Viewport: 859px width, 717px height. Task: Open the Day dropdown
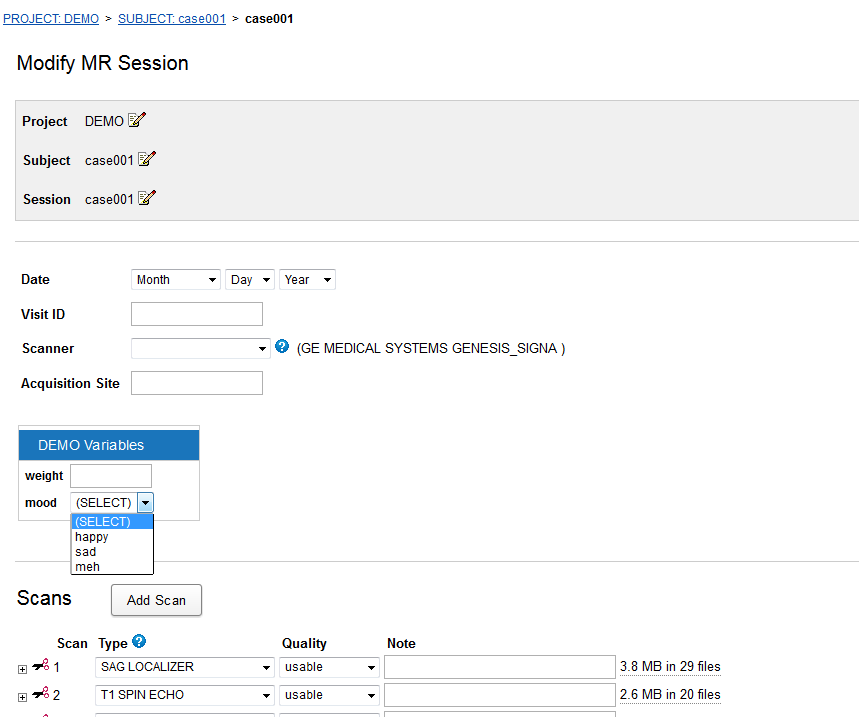point(250,280)
